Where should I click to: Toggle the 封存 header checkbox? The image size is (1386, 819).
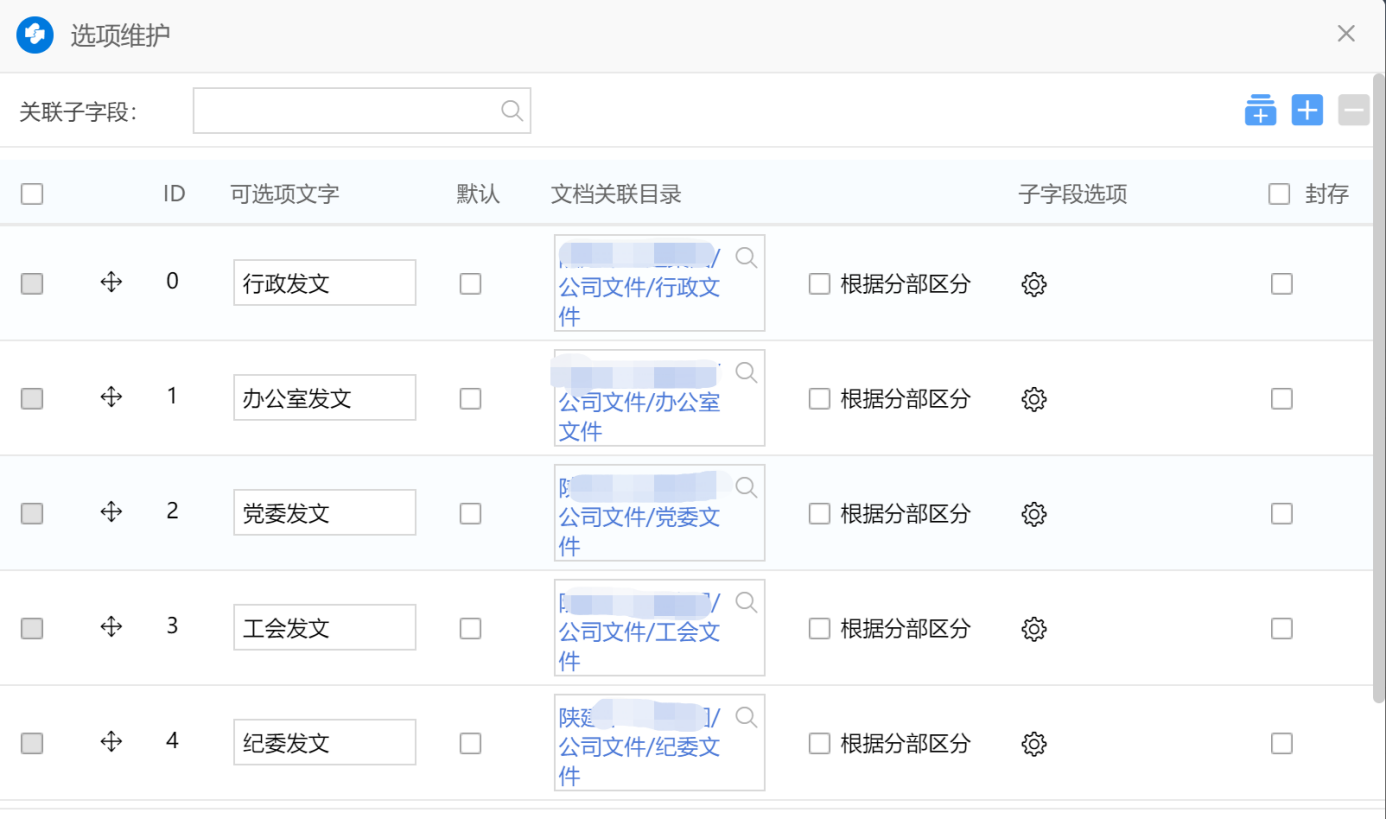(x=1279, y=194)
